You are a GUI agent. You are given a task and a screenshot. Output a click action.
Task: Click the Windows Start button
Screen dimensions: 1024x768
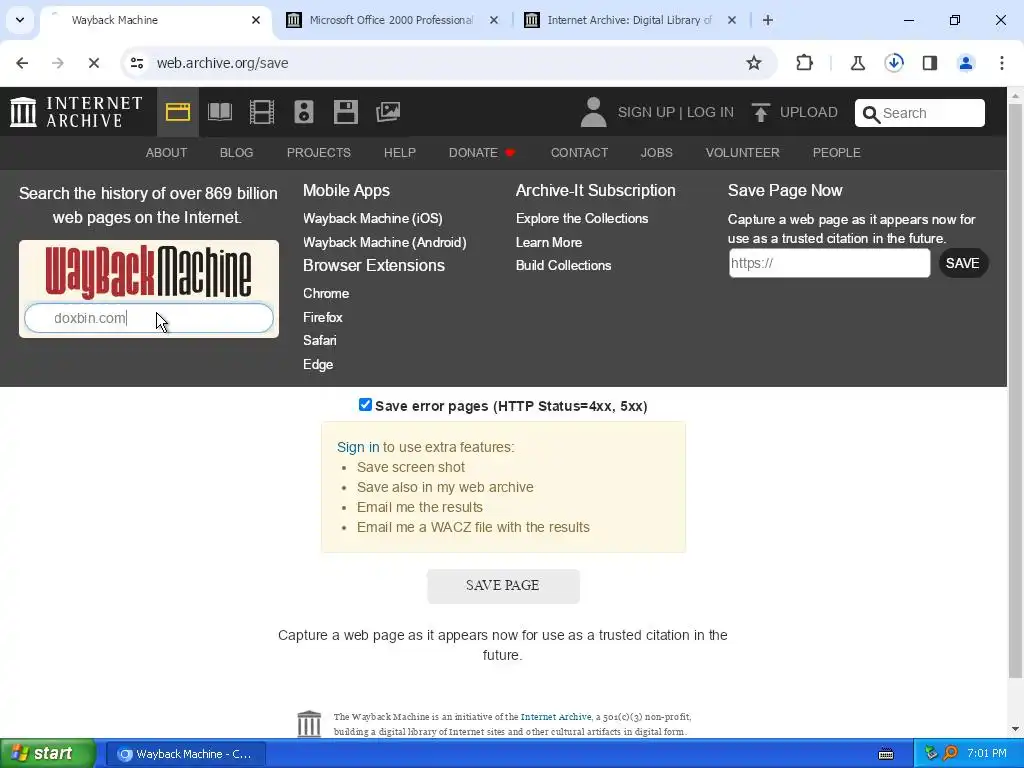48,754
